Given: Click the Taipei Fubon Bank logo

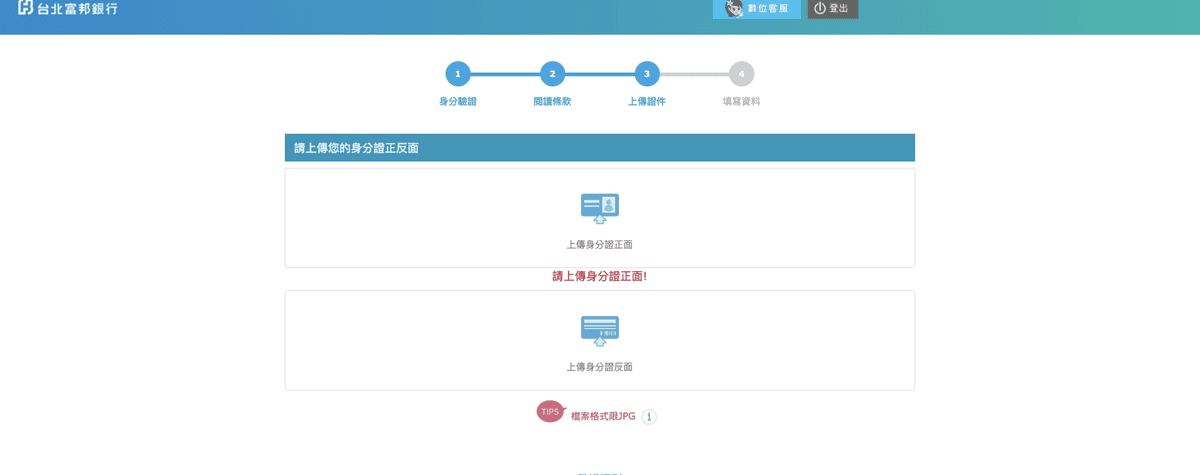Looking at the screenshot, I should pos(67,9).
